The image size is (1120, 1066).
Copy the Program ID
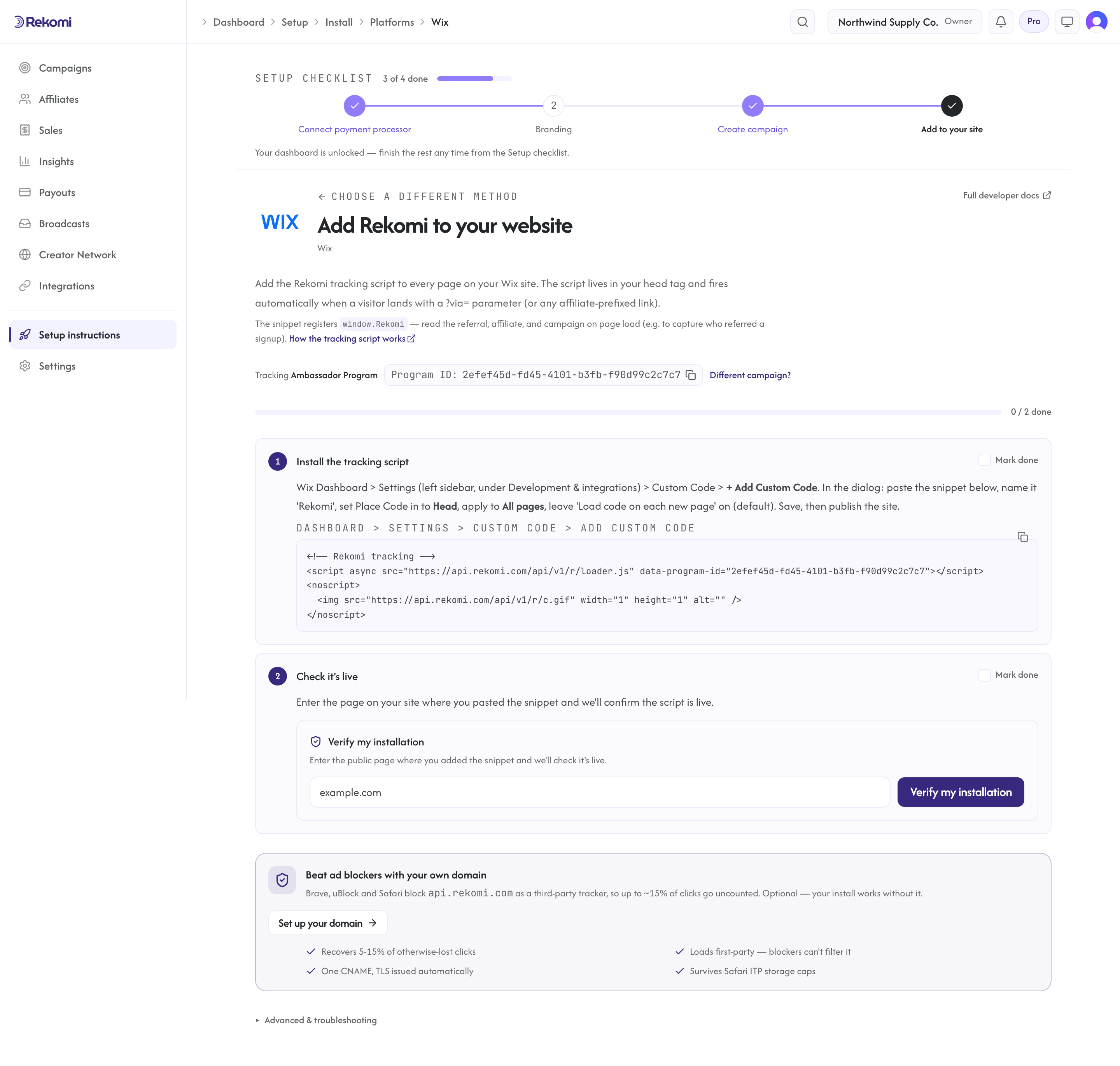pos(691,375)
